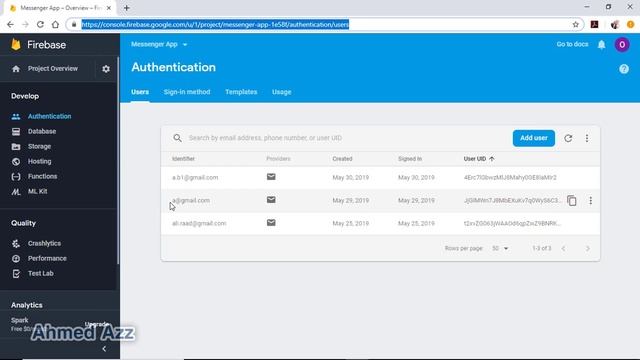Click the 1-3 of 3 pagination text

(542, 248)
